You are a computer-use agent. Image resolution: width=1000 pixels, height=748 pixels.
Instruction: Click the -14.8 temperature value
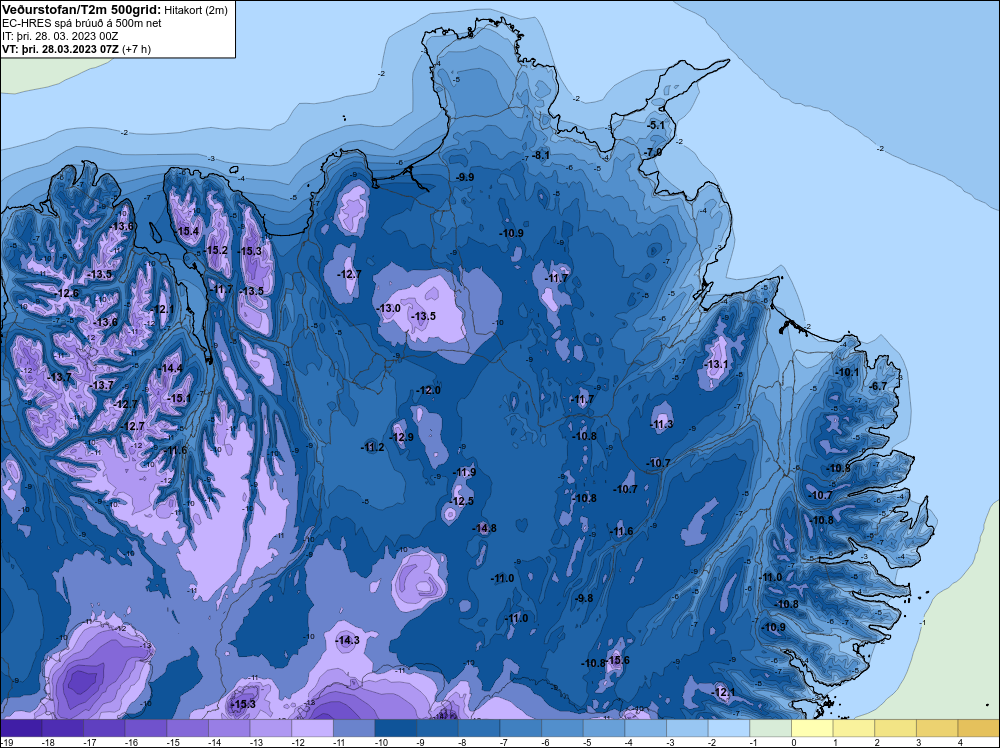pos(485,528)
